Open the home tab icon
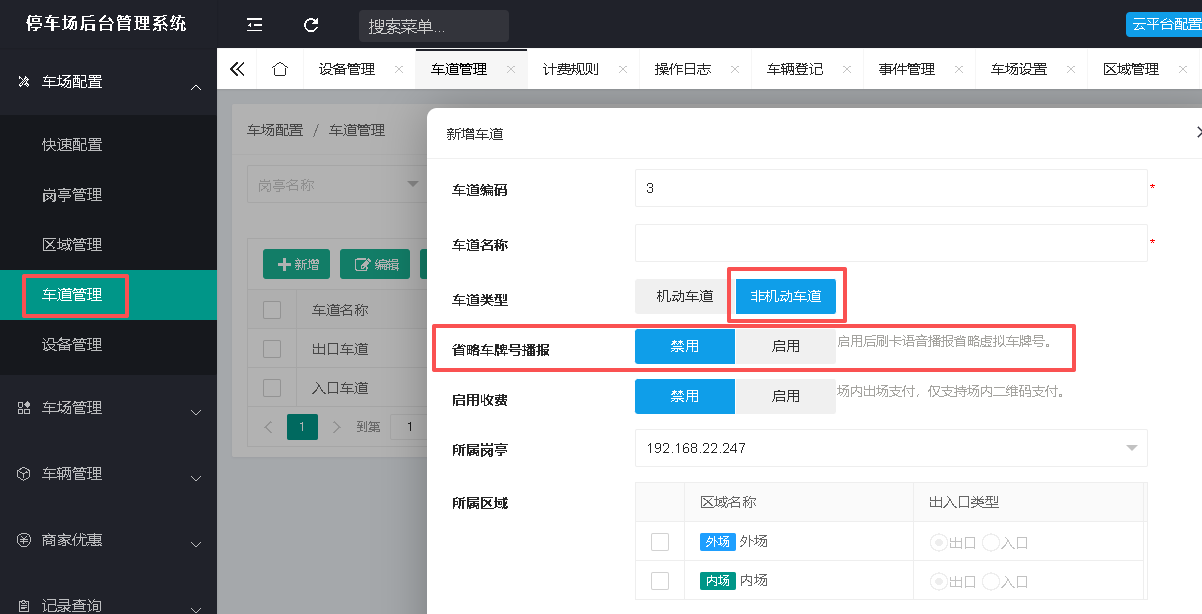 [x=280, y=69]
